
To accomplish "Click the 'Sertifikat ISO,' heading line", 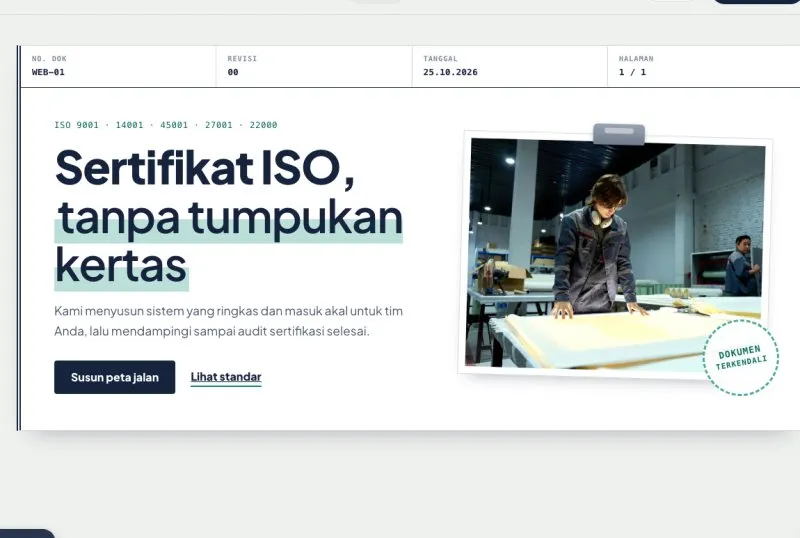I will click(205, 168).
